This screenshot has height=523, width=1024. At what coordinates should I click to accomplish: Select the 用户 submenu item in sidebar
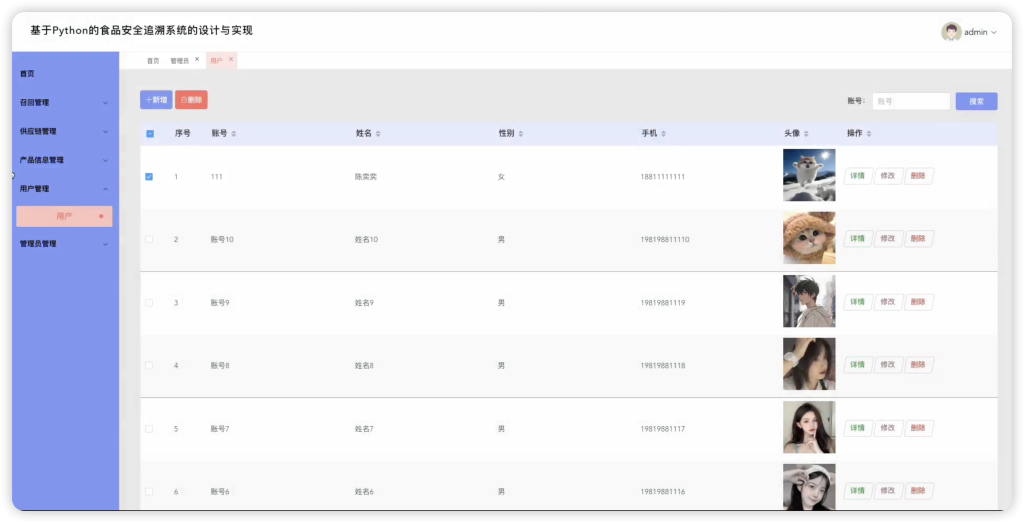tap(64, 216)
